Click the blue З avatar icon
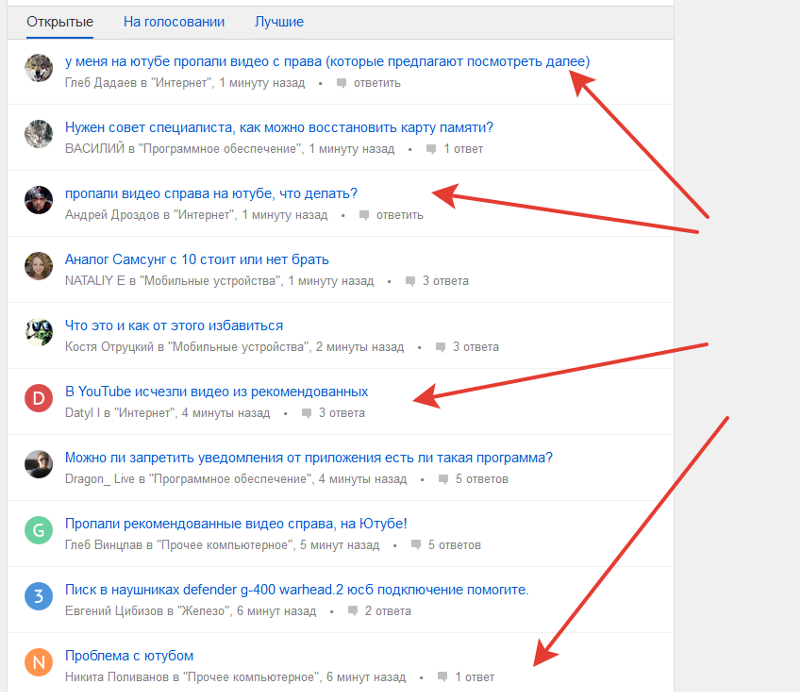 (39, 596)
